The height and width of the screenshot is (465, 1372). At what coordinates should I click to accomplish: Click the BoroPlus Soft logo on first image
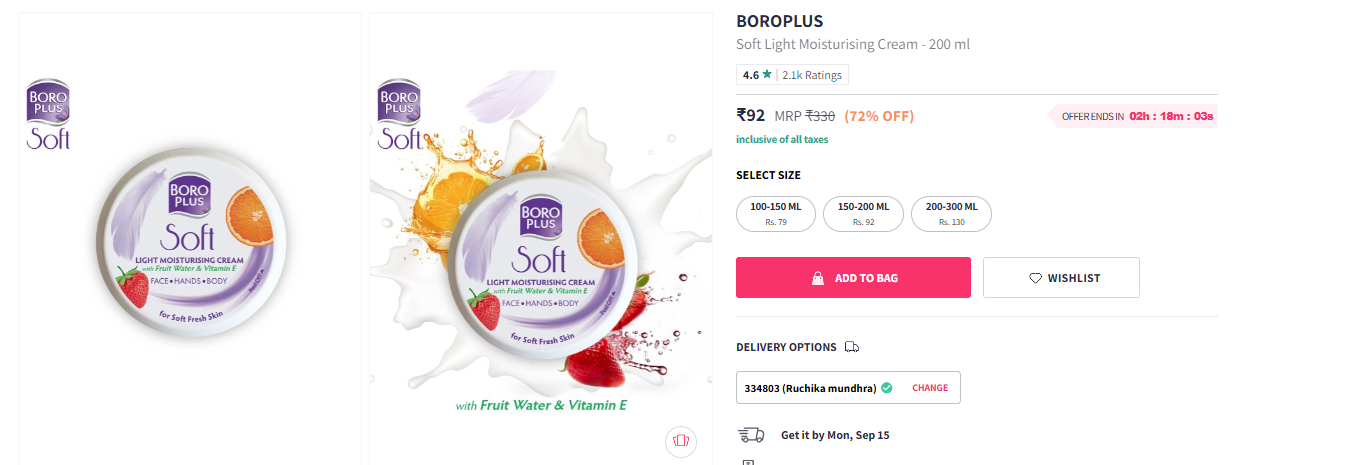[x=48, y=114]
